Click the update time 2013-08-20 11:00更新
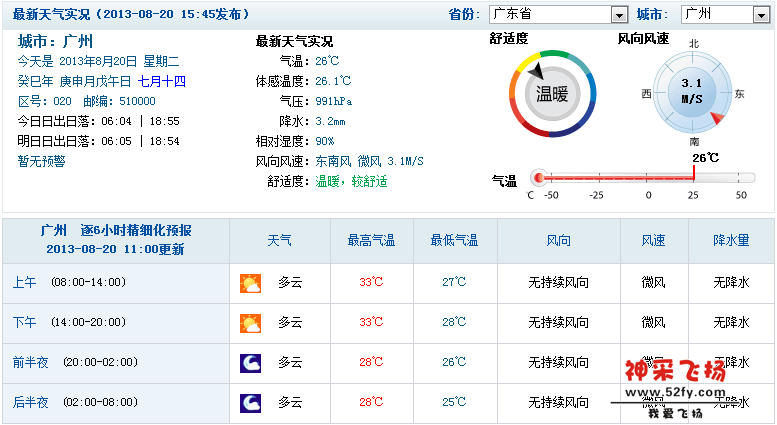777x425 pixels. (x=115, y=249)
